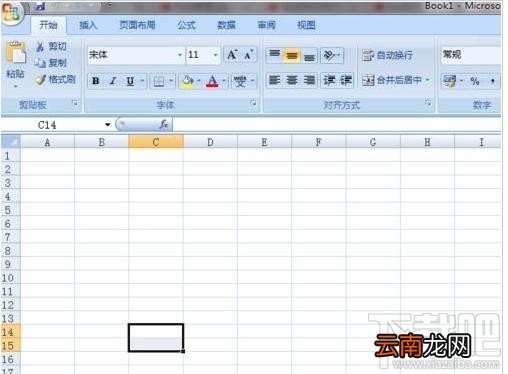Increase font size with large A

pos(232,55)
